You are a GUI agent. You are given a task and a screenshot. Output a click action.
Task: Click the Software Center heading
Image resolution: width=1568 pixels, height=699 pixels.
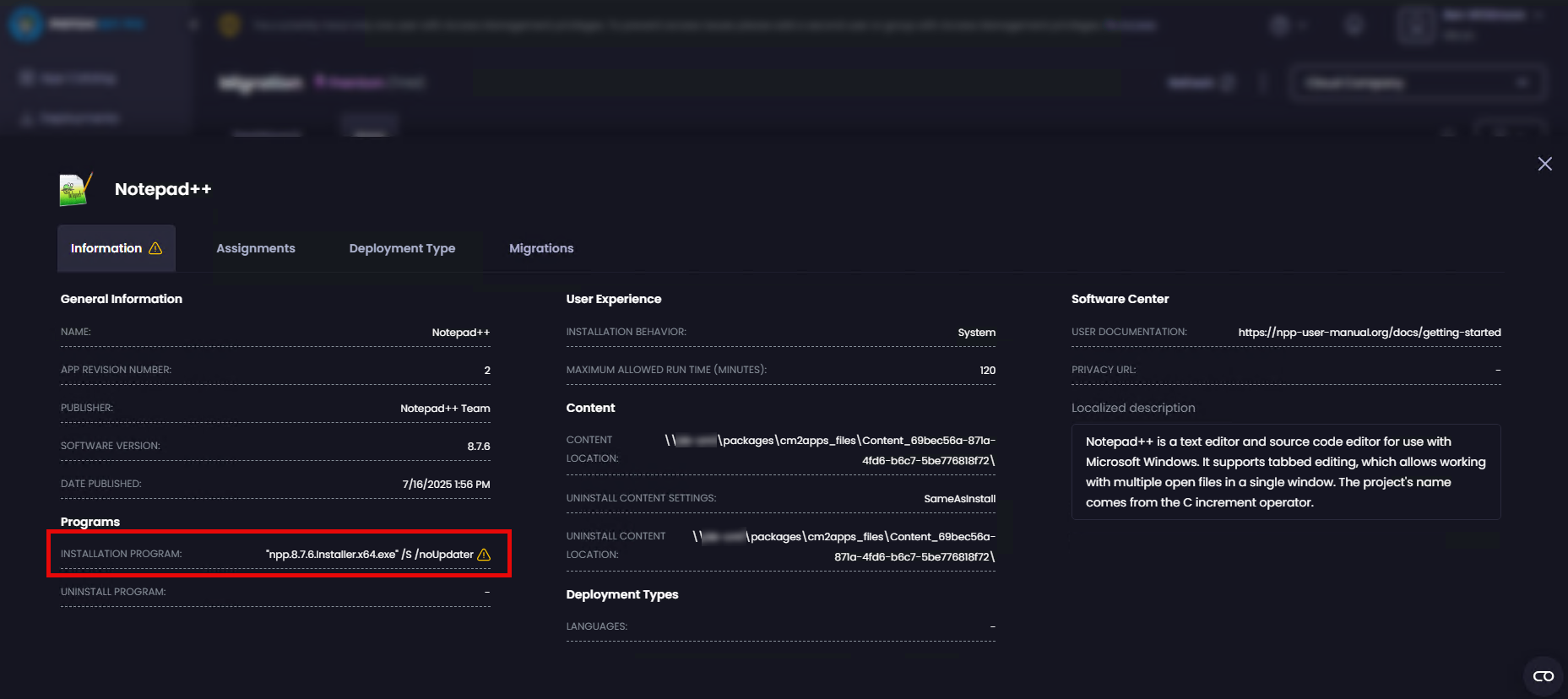click(x=1120, y=299)
